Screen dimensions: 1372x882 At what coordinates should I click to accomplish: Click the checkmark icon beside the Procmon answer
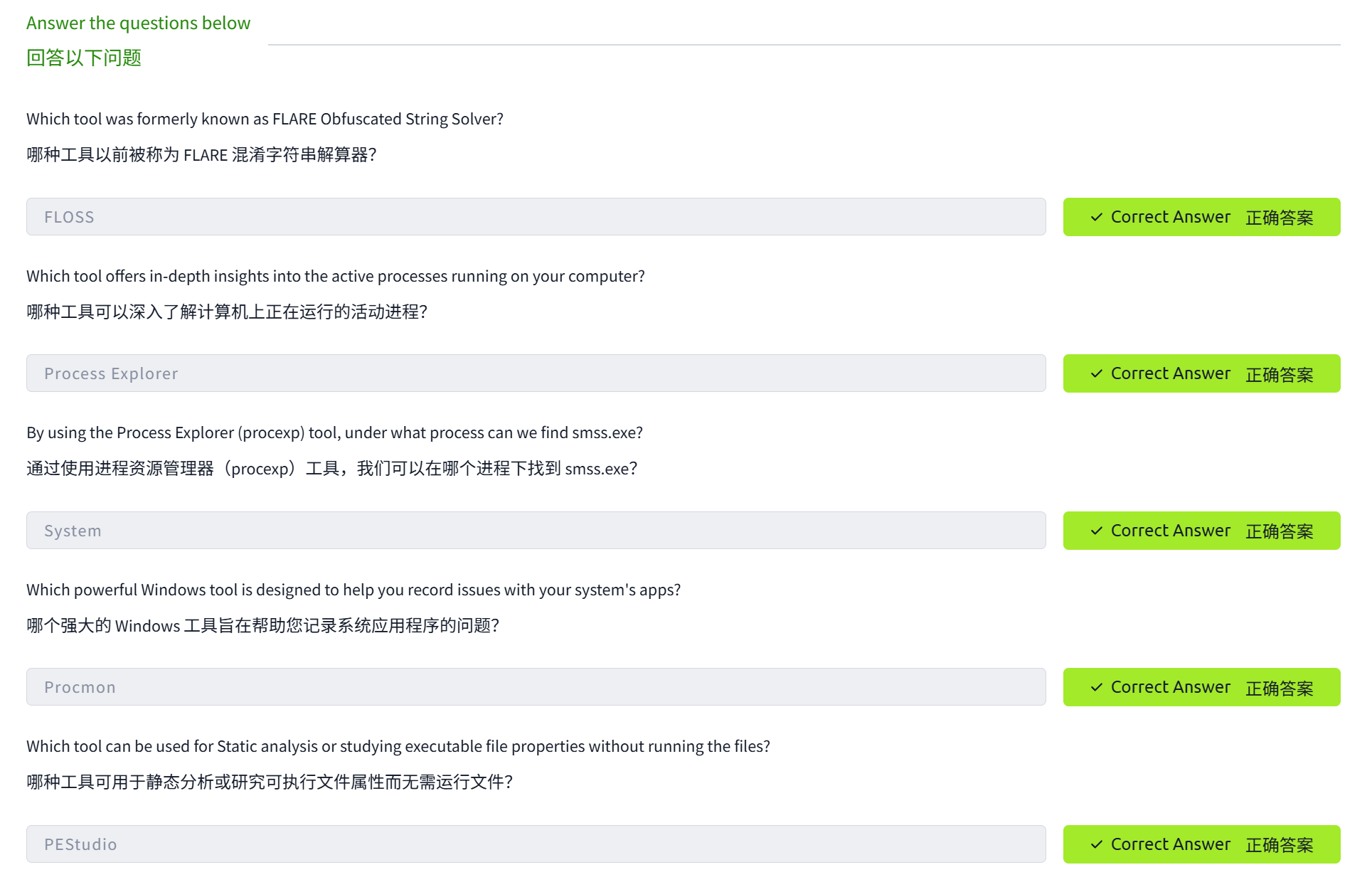[x=1096, y=687]
